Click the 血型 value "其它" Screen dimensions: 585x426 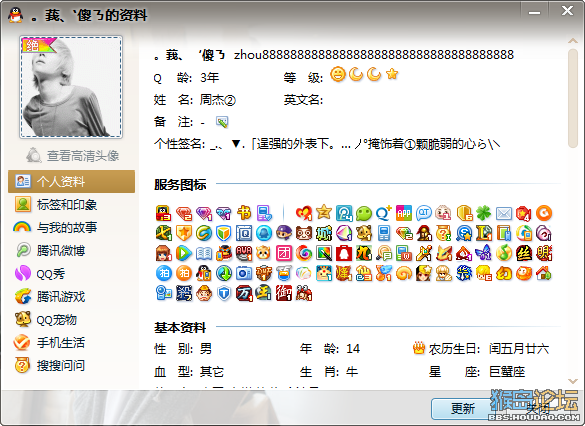212,372
